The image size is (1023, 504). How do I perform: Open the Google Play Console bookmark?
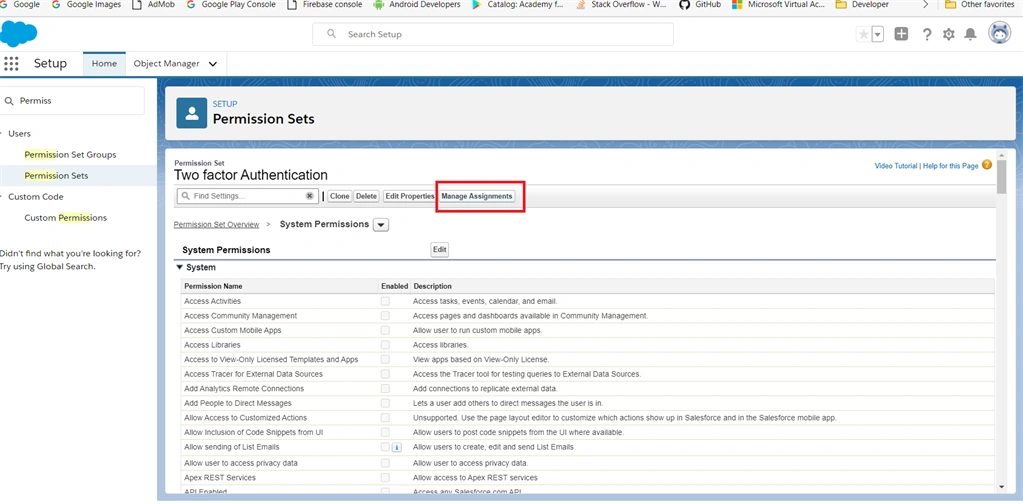coord(231,5)
